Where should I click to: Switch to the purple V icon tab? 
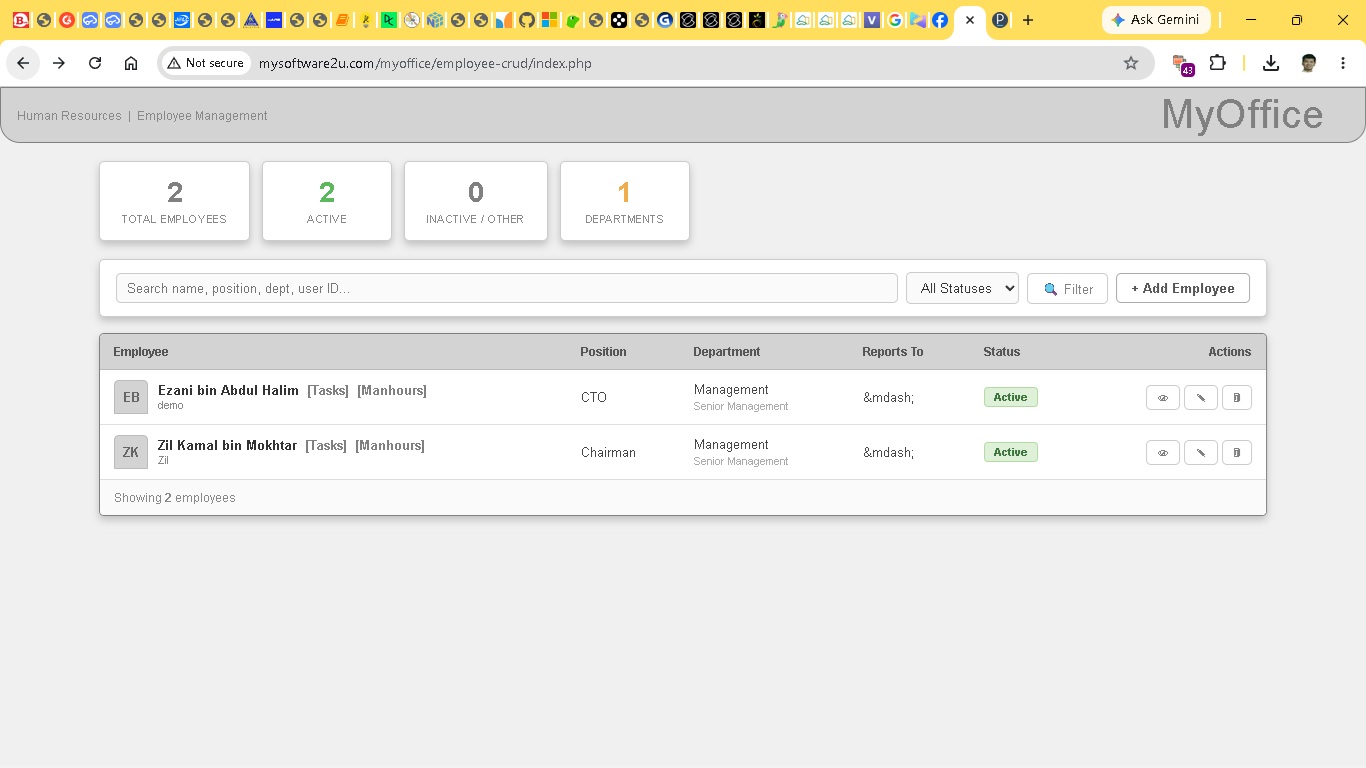pos(872,20)
